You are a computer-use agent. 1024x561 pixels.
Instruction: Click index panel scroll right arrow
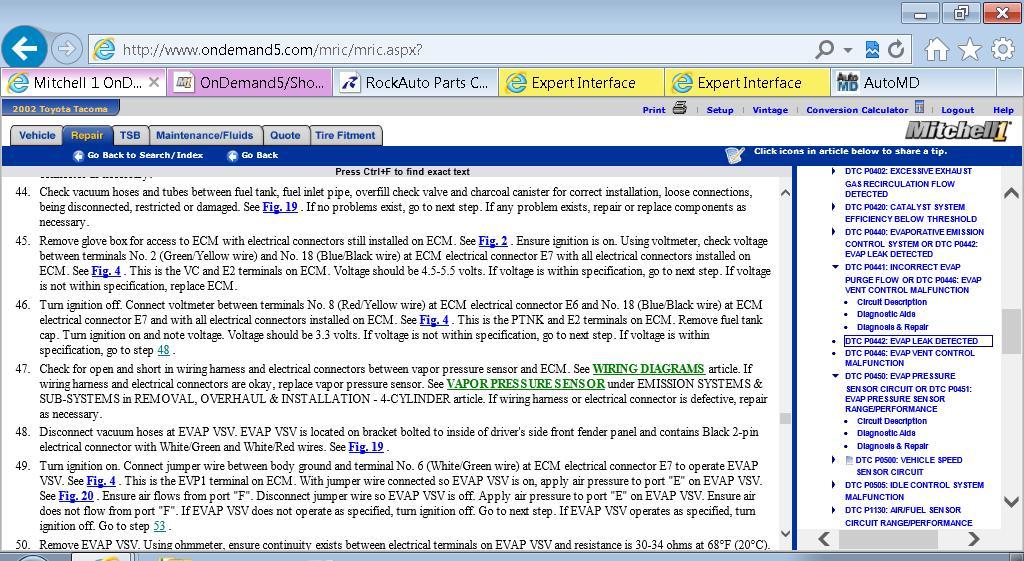point(973,539)
